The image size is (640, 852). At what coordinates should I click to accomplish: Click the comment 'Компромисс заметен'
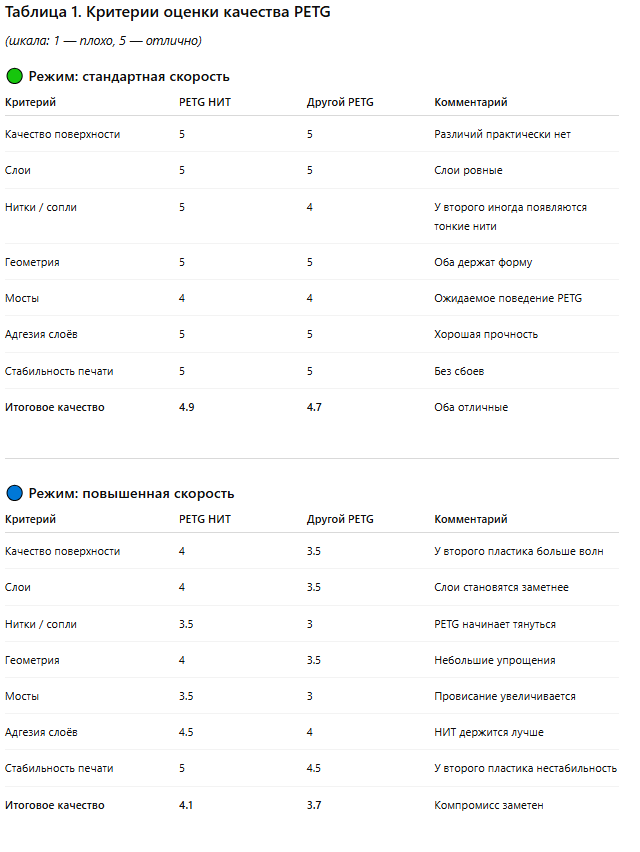488,805
